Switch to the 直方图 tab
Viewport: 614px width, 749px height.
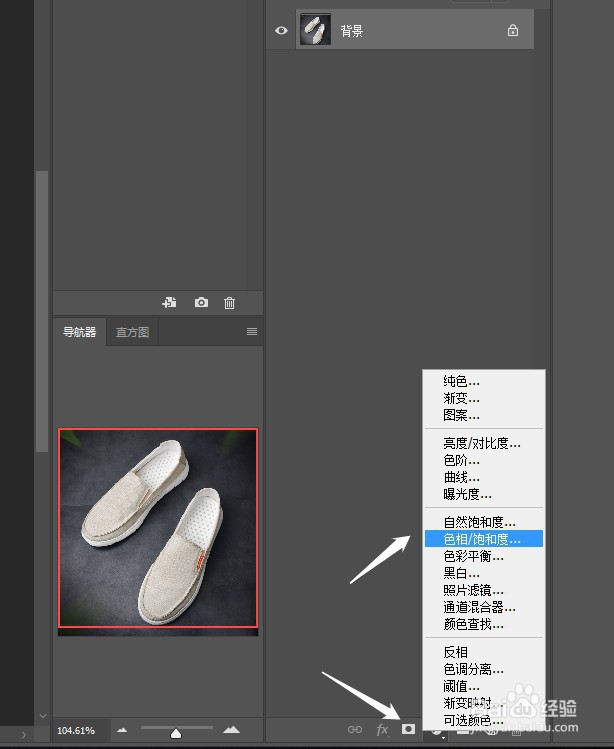[x=132, y=332]
